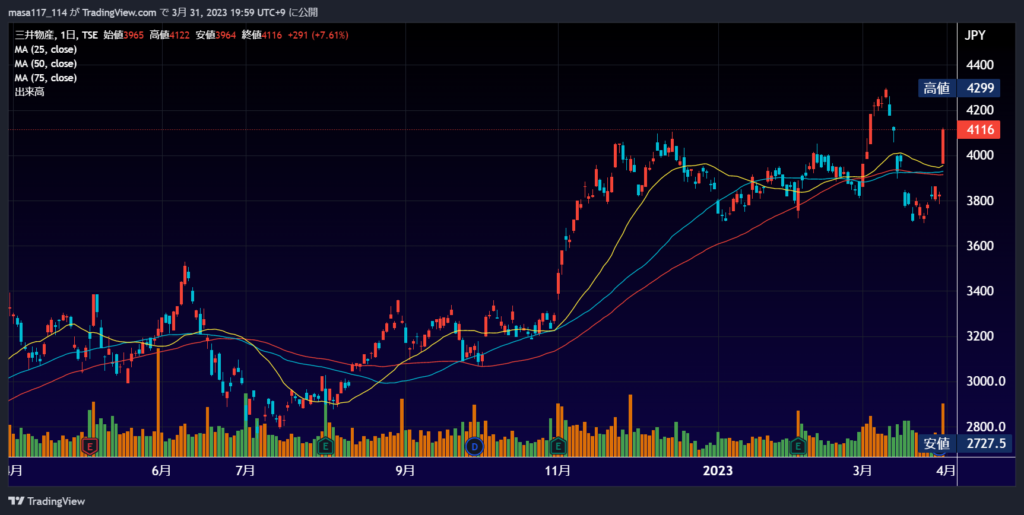Click the masa117_114 publisher text
Image resolution: width=1024 pixels, height=515 pixels.
pos(38,13)
